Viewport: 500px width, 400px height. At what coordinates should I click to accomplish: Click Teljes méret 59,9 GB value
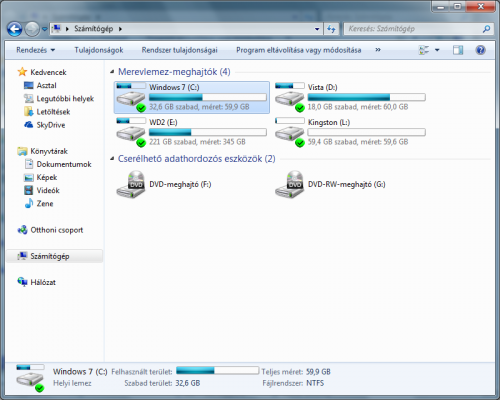pos(318,372)
